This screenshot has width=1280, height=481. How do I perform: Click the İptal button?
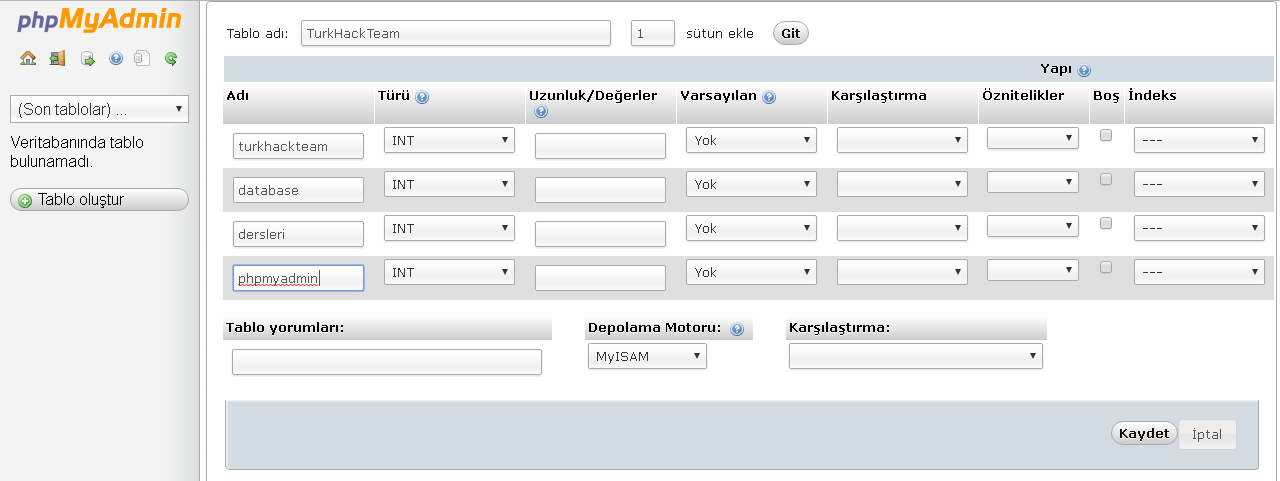1207,435
